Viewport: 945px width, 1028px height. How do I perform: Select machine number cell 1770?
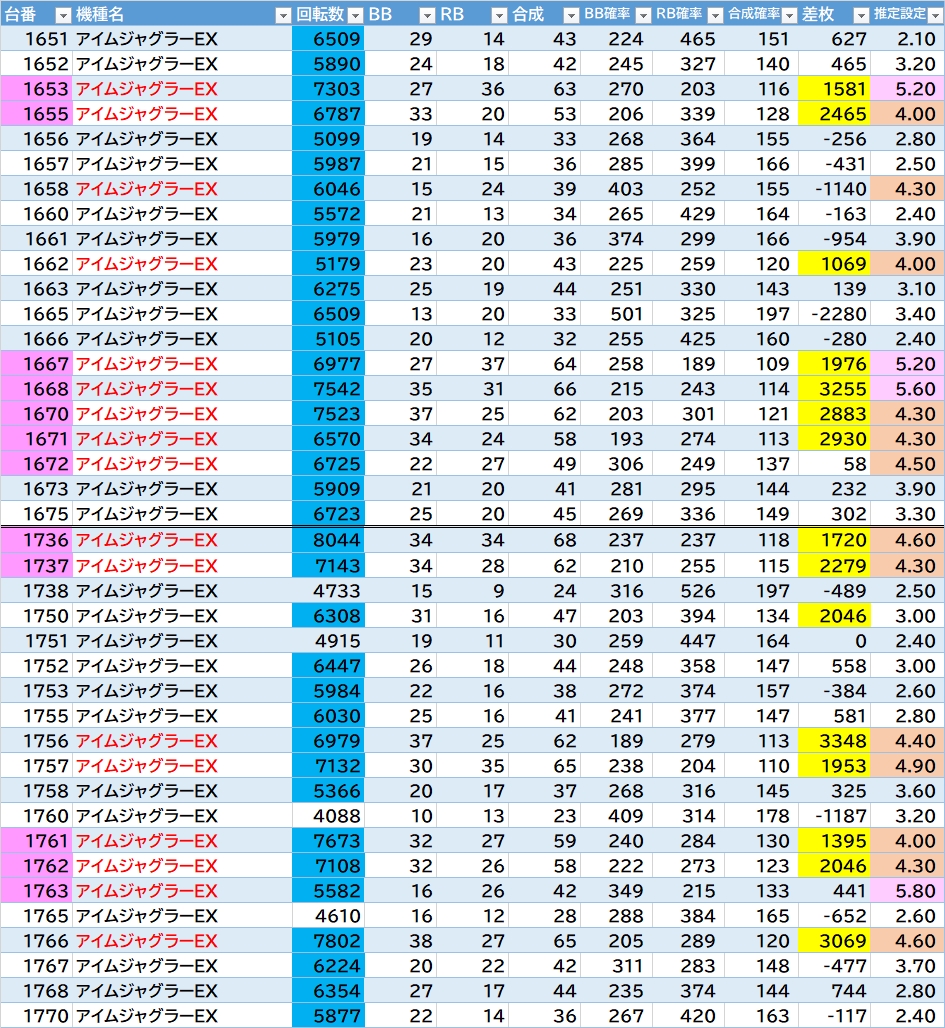click(x=36, y=1016)
